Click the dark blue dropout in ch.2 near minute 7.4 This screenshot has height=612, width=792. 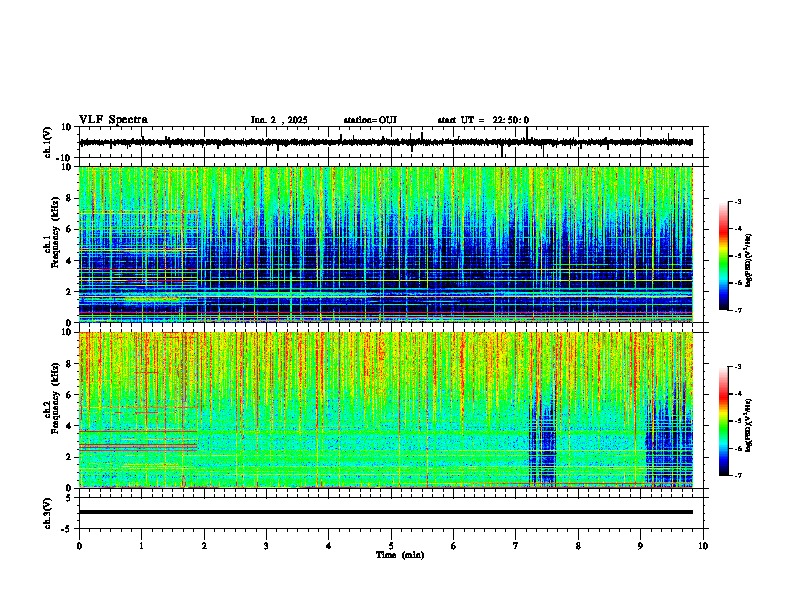pos(542,444)
